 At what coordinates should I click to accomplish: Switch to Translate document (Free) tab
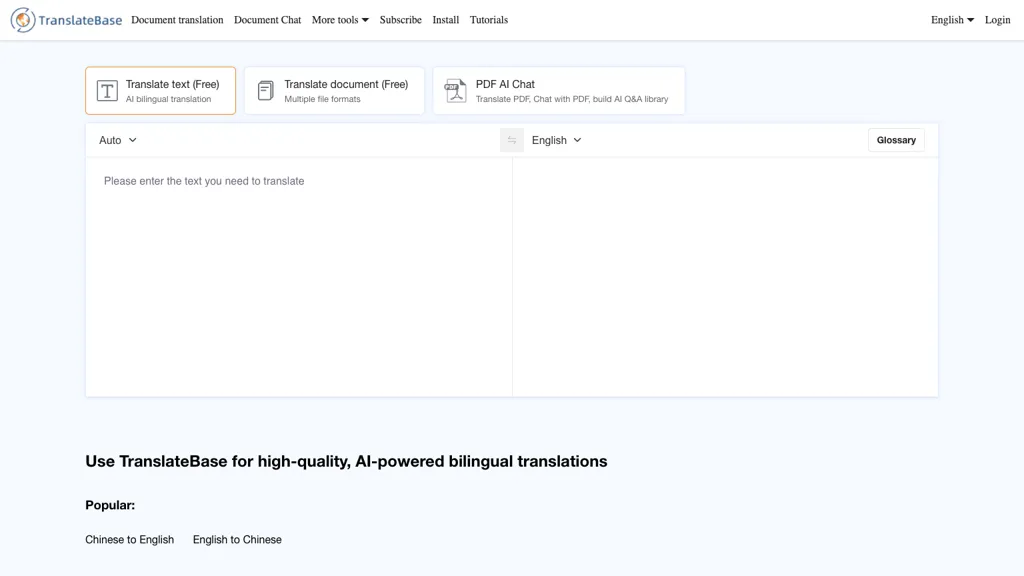(x=334, y=91)
